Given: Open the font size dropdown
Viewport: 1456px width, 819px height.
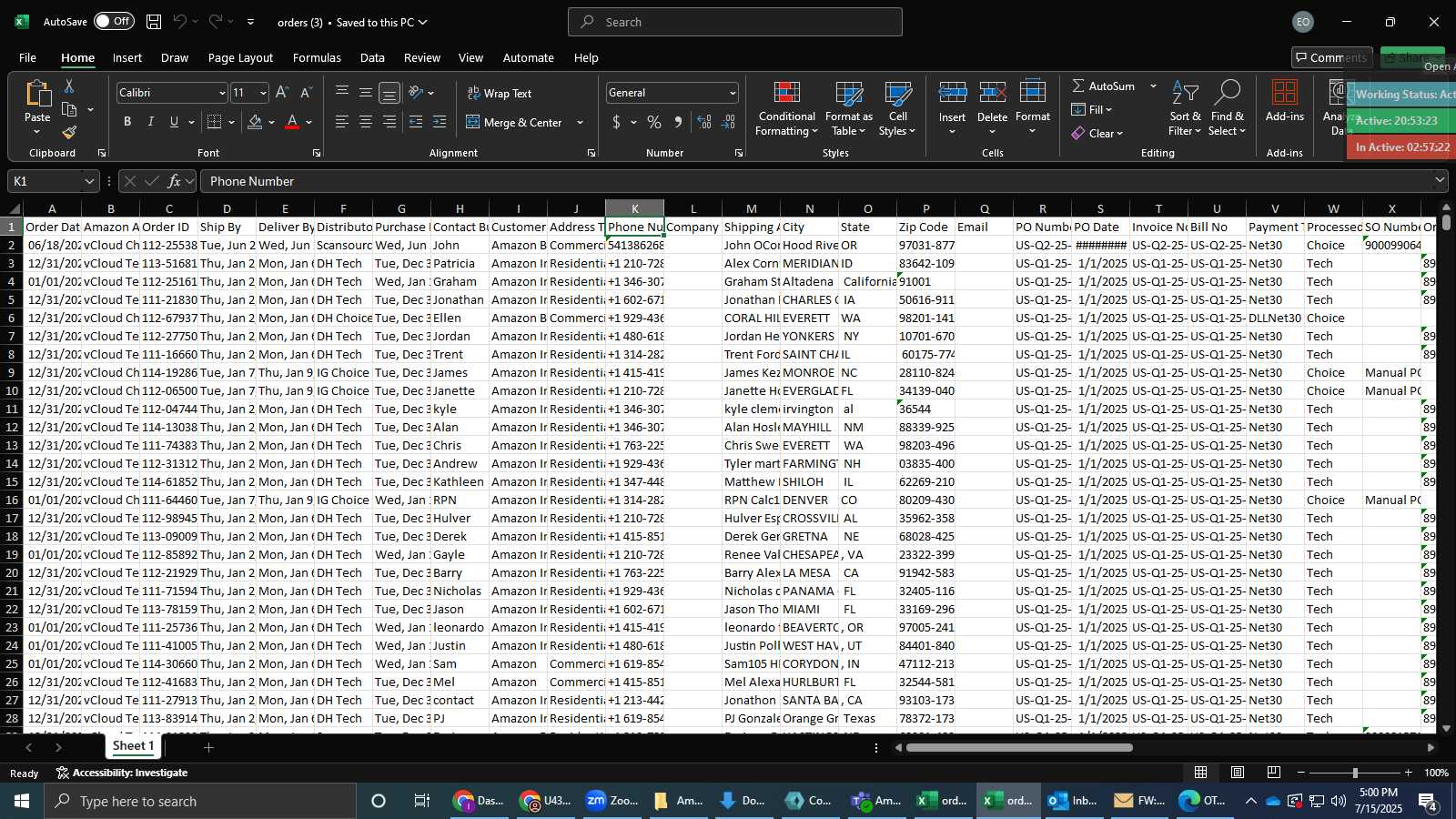Looking at the screenshot, I should click(x=263, y=93).
